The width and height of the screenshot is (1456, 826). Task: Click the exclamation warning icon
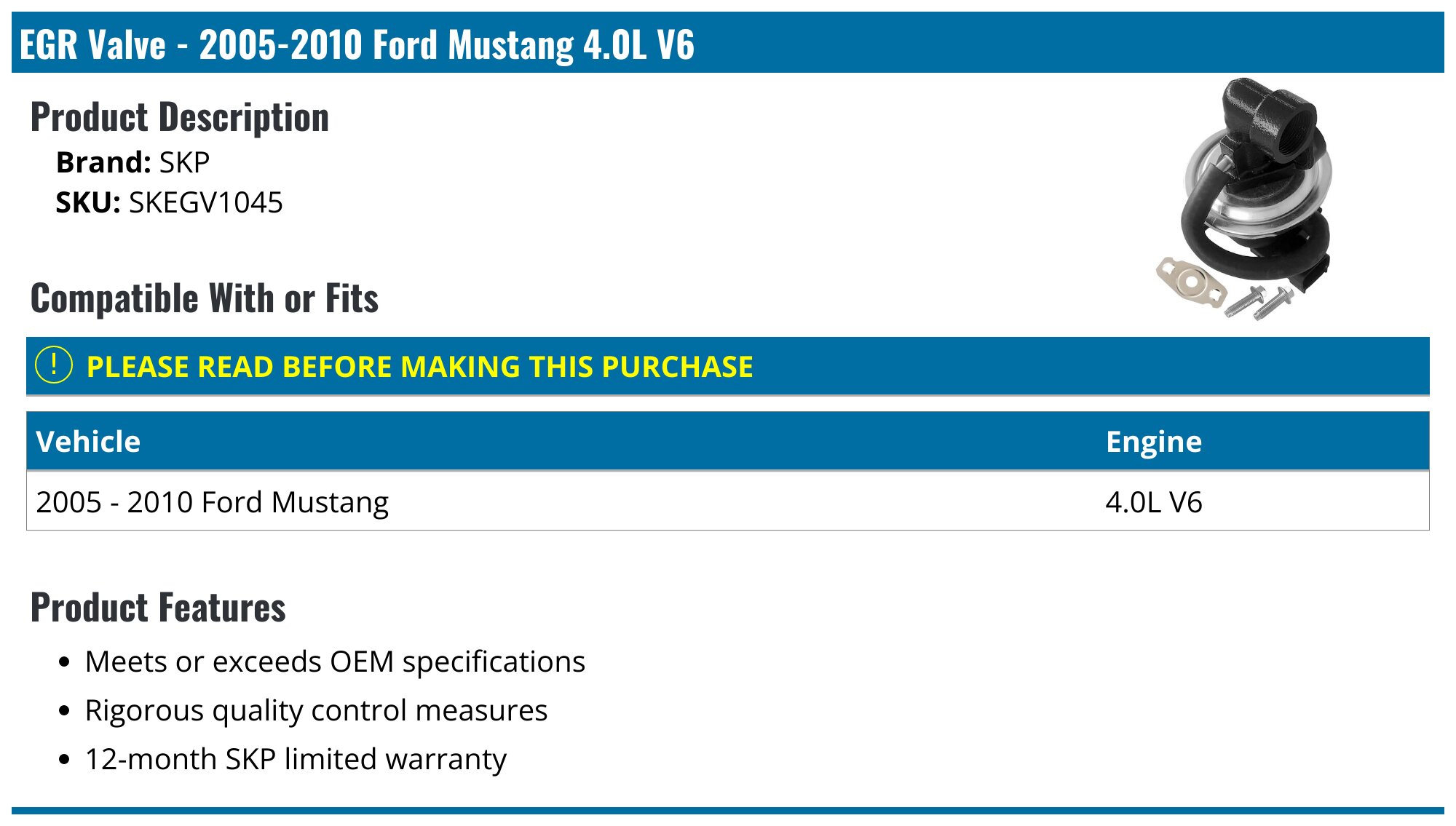click(x=54, y=365)
